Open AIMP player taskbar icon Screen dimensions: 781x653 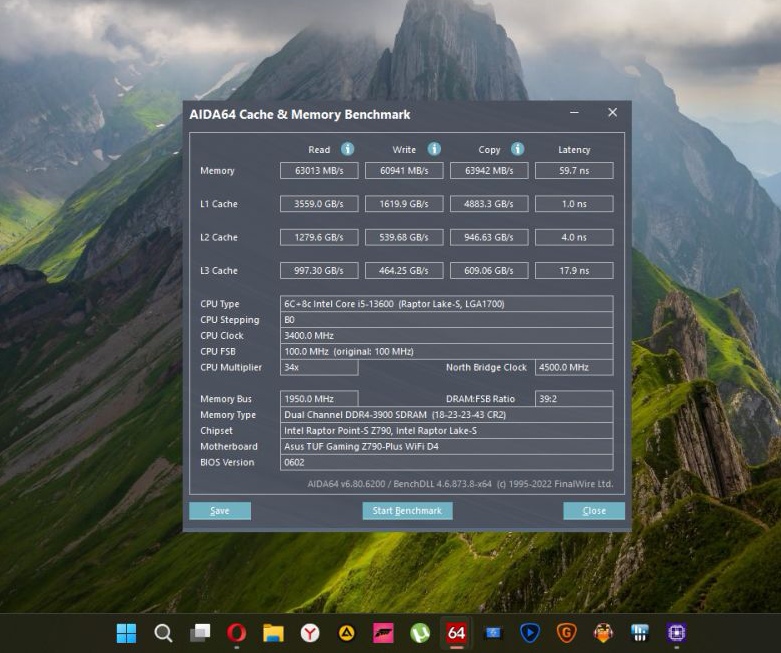[x=347, y=633]
